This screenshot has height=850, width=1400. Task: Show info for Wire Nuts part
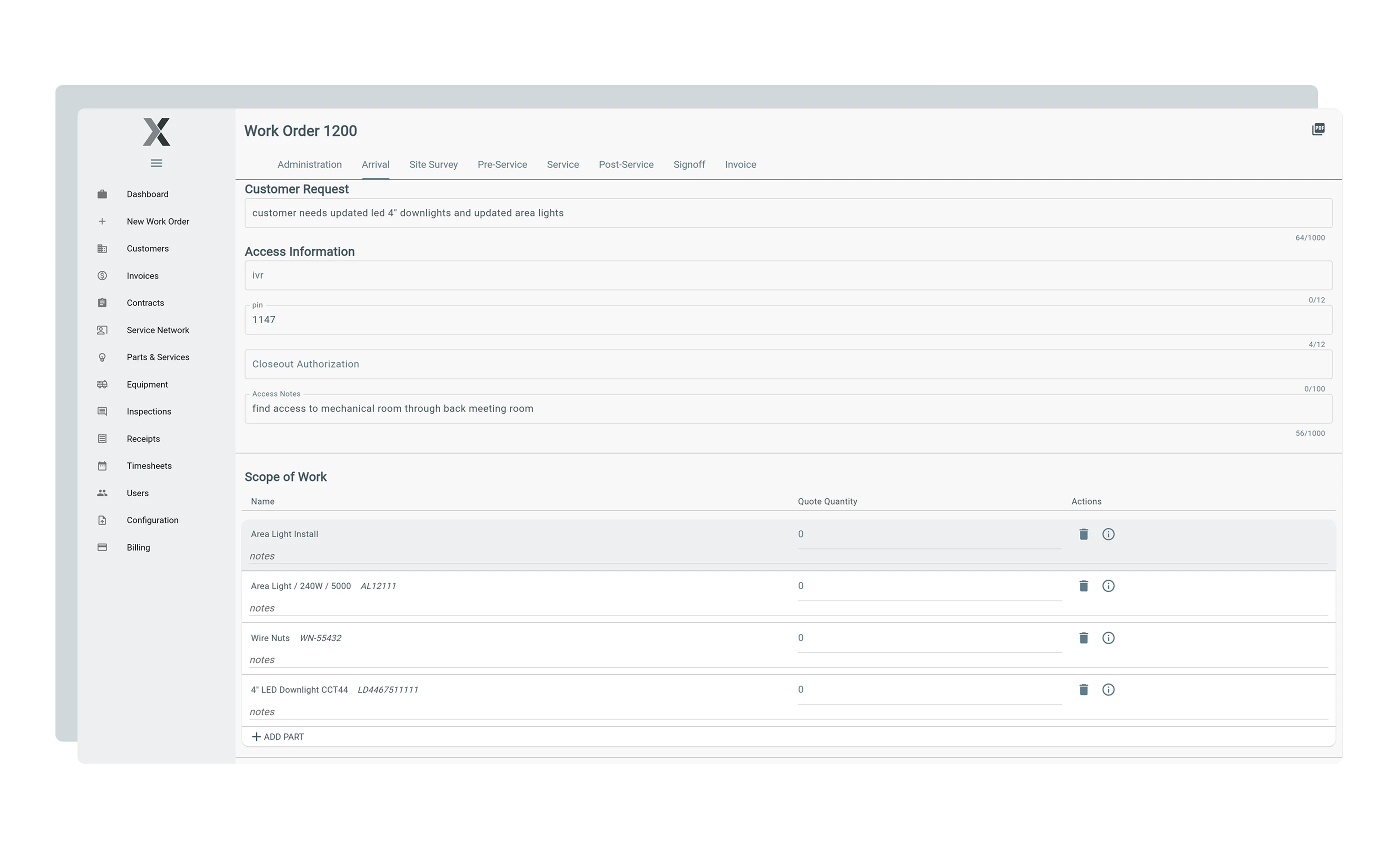pos(1108,638)
